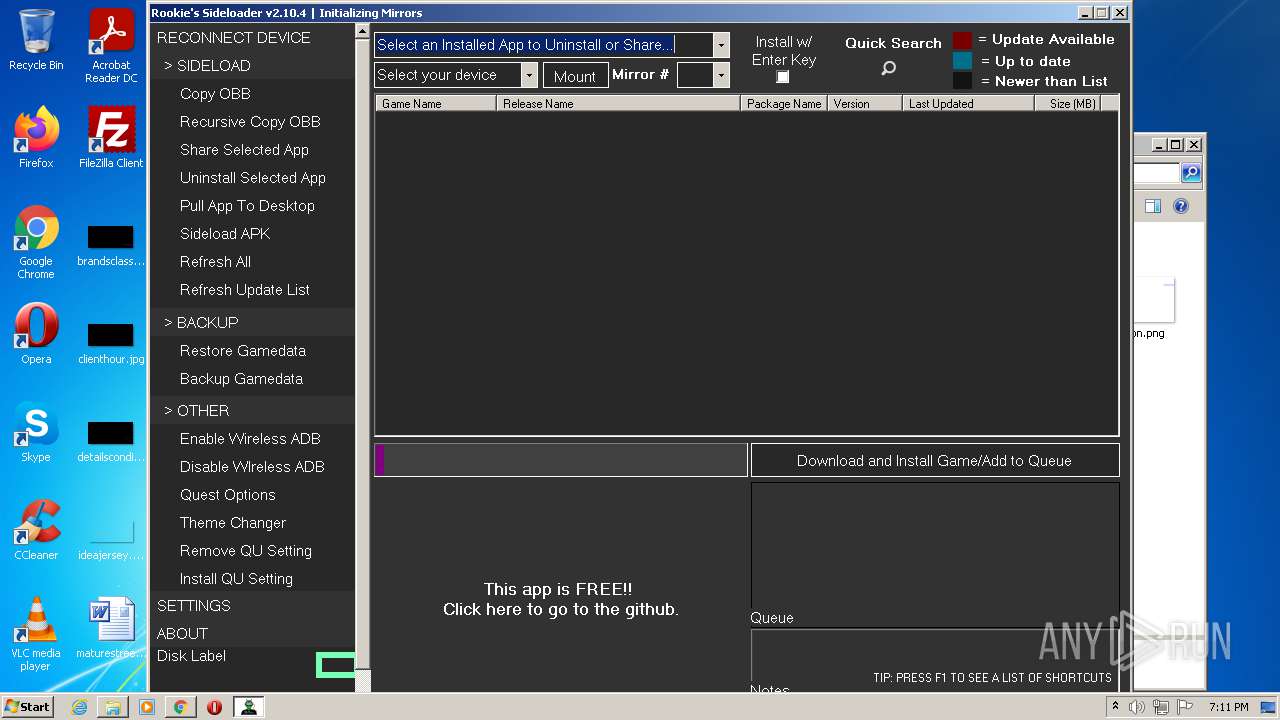Click Internet Explorer in the taskbar

coord(79,707)
